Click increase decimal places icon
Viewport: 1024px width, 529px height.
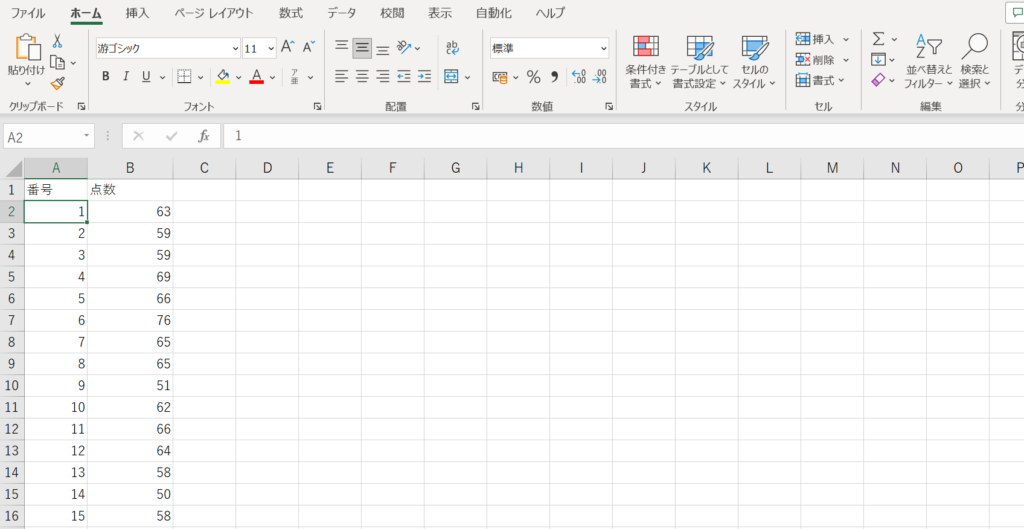(x=579, y=77)
